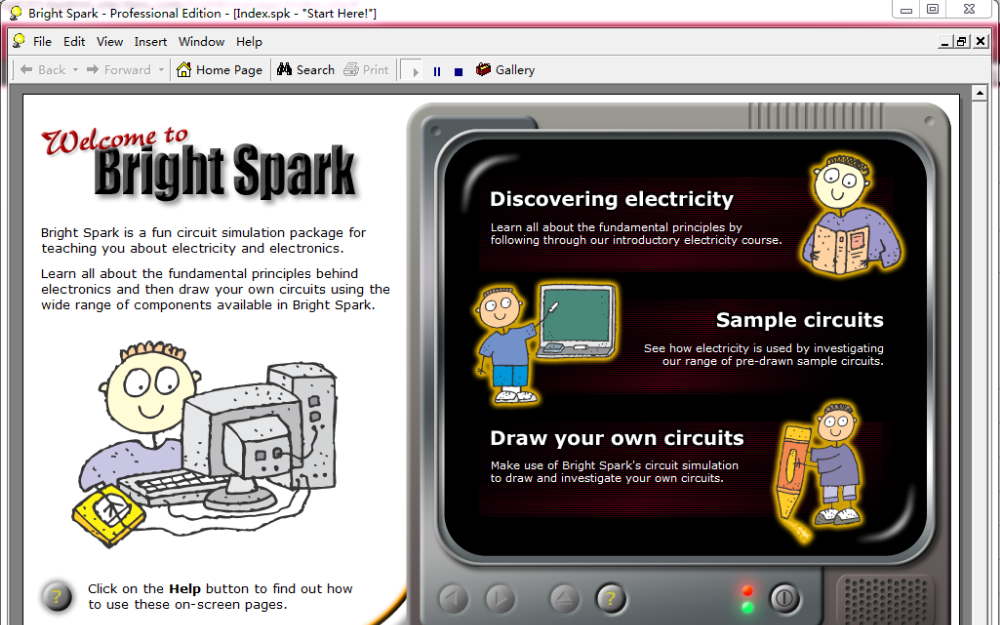Stop the simulation with the blue square
This screenshot has width=1000, height=625.
pyautogui.click(x=458, y=72)
